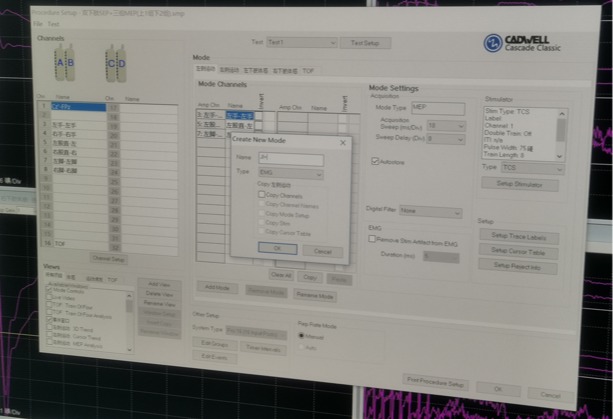Click the Name field in Create New Mode
This screenshot has height=419, width=613.
tap(290, 159)
